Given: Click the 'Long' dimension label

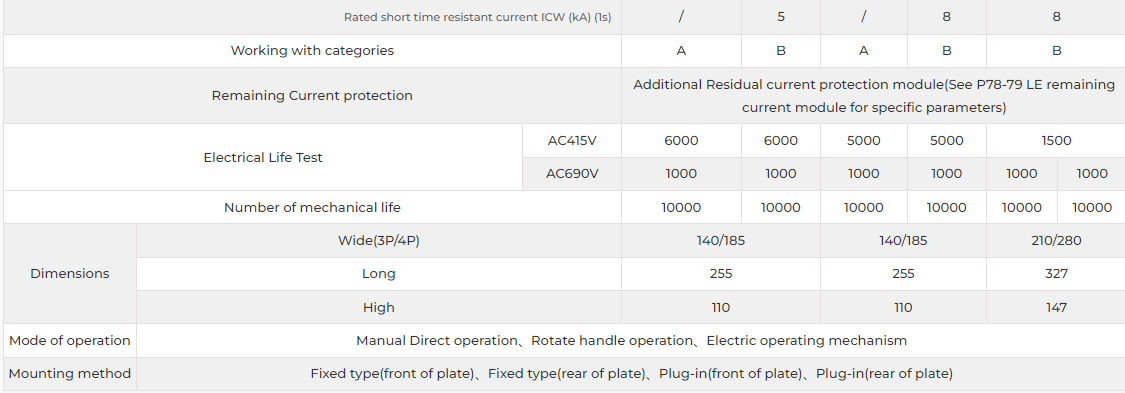Looking at the screenshot, I should (x=379, y=273).
